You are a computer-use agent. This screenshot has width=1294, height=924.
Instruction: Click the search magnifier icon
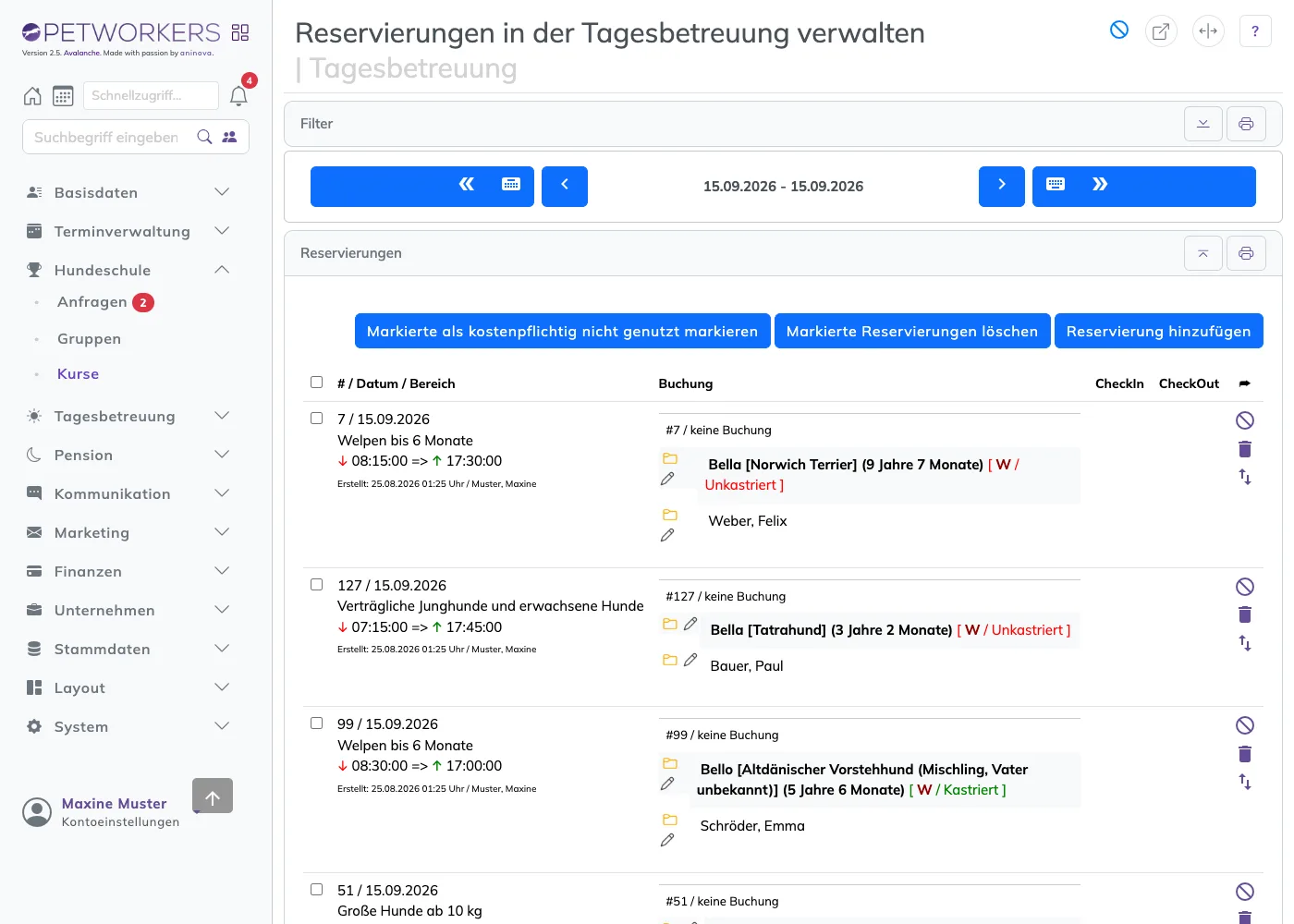(x=205, y=137)
